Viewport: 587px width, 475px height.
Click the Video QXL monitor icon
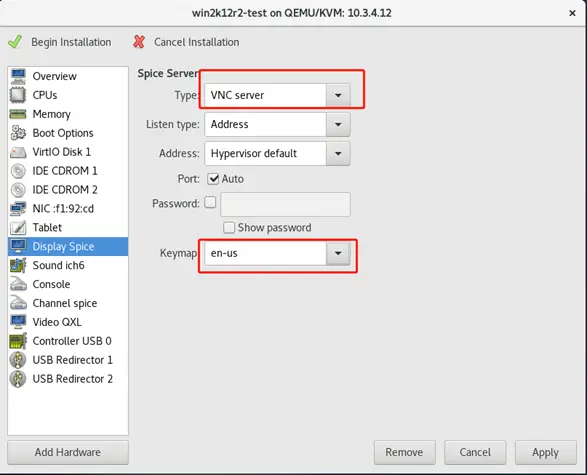coord(18,322)
